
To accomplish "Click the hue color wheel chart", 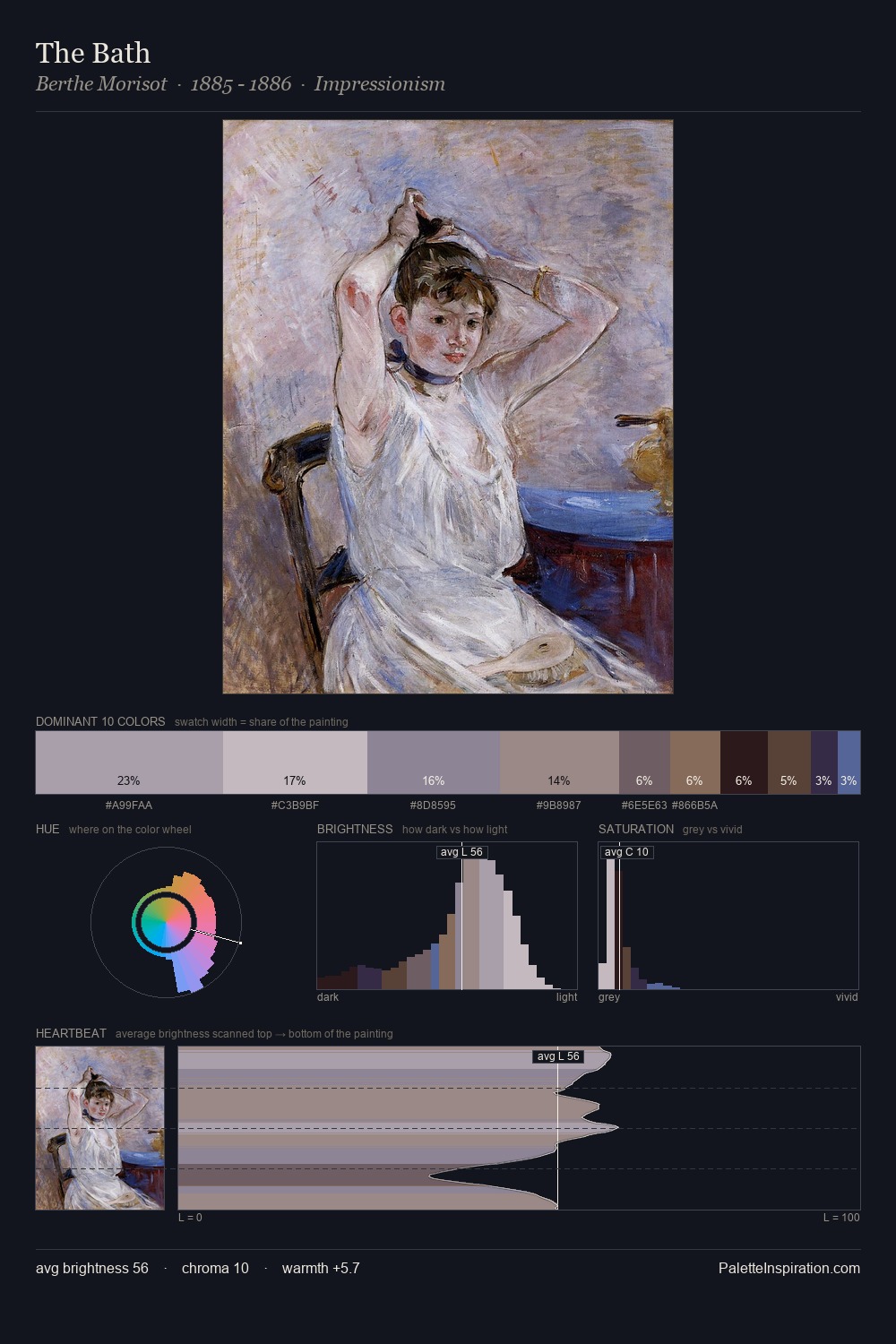I will 166,921.
